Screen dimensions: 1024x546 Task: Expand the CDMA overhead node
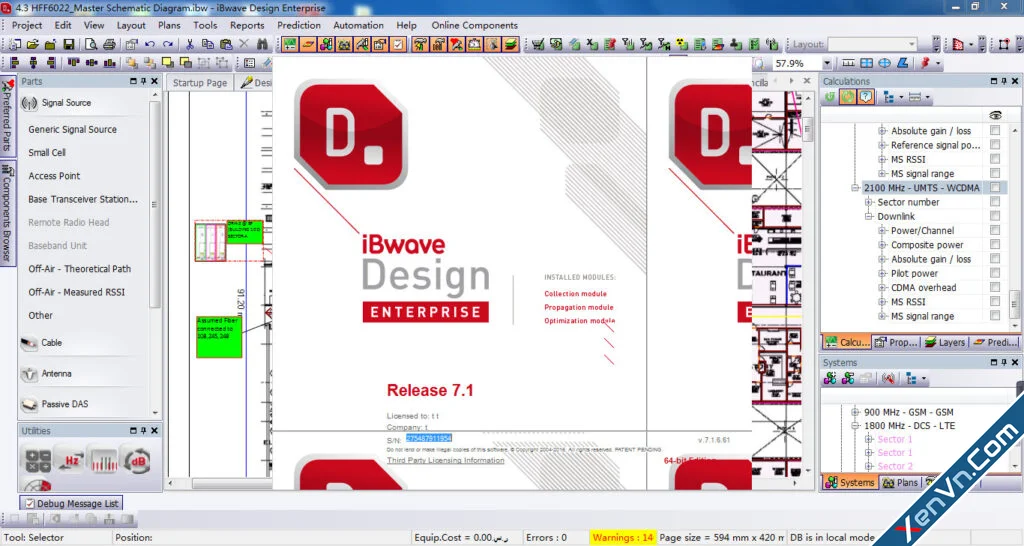[882, 287]
